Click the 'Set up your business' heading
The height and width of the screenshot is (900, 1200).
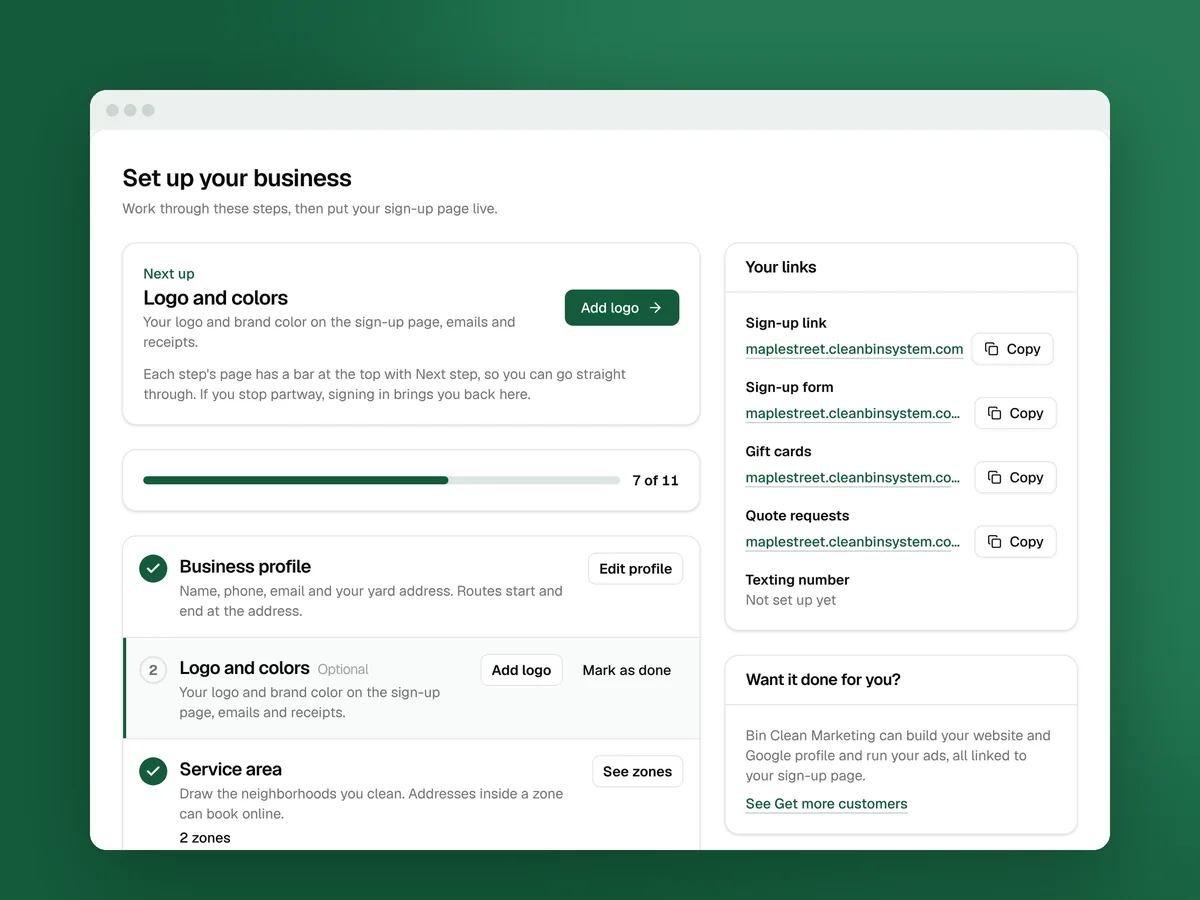pyautogui.click(x=237, y=178)
